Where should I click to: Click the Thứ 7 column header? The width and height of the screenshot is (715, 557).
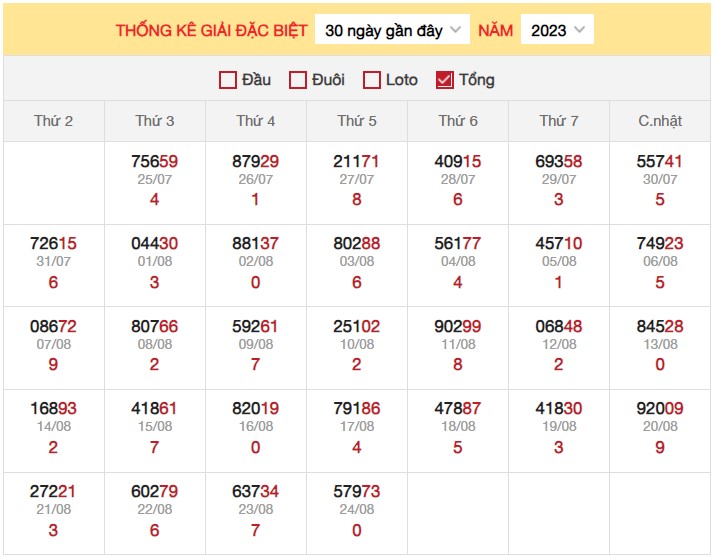pyautogui.click(x=559, y=121)
